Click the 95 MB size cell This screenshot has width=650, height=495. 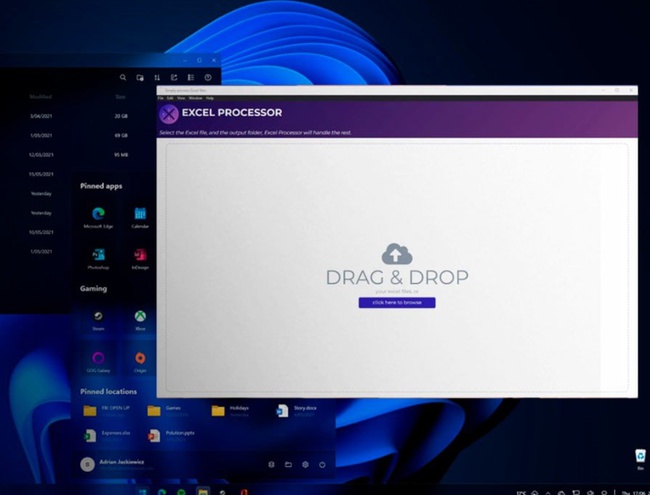[x=121, y=155]
